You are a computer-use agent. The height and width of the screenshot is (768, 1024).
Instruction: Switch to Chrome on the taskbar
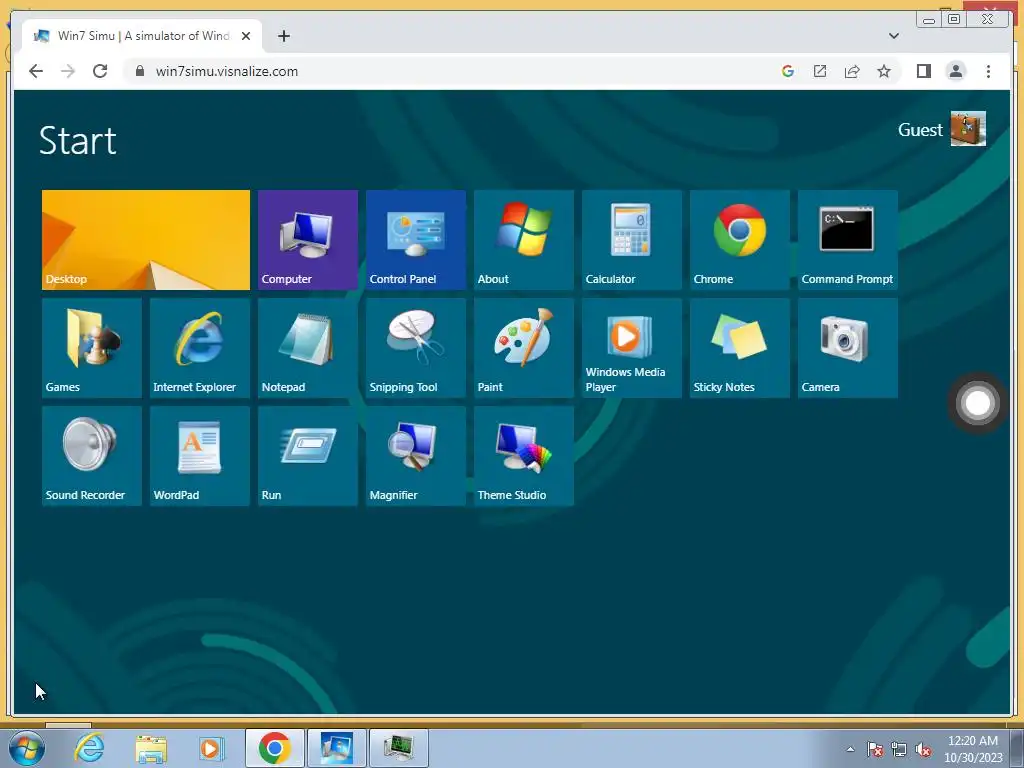point(274,748)
